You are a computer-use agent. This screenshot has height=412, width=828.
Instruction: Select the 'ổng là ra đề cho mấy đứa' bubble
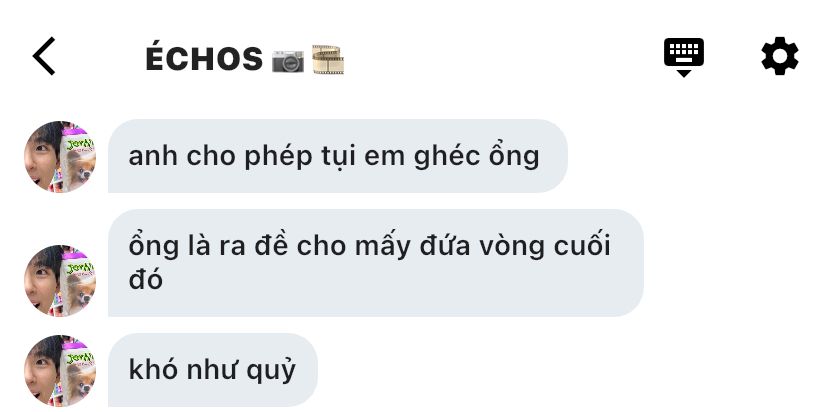coord(376,263)
